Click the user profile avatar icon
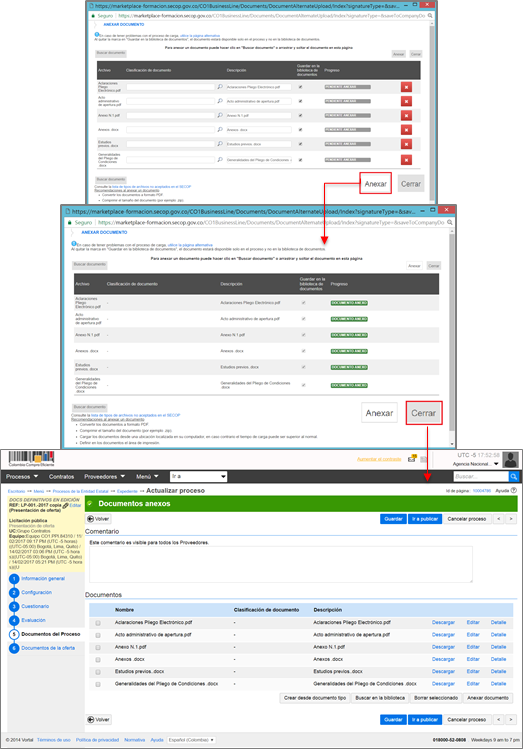Screen dimensions: 525x749 [511, 460]
